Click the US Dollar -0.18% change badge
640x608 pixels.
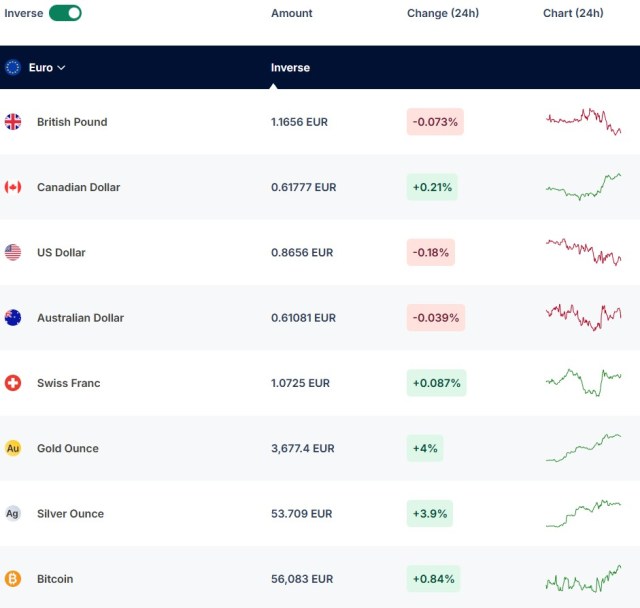431,252
